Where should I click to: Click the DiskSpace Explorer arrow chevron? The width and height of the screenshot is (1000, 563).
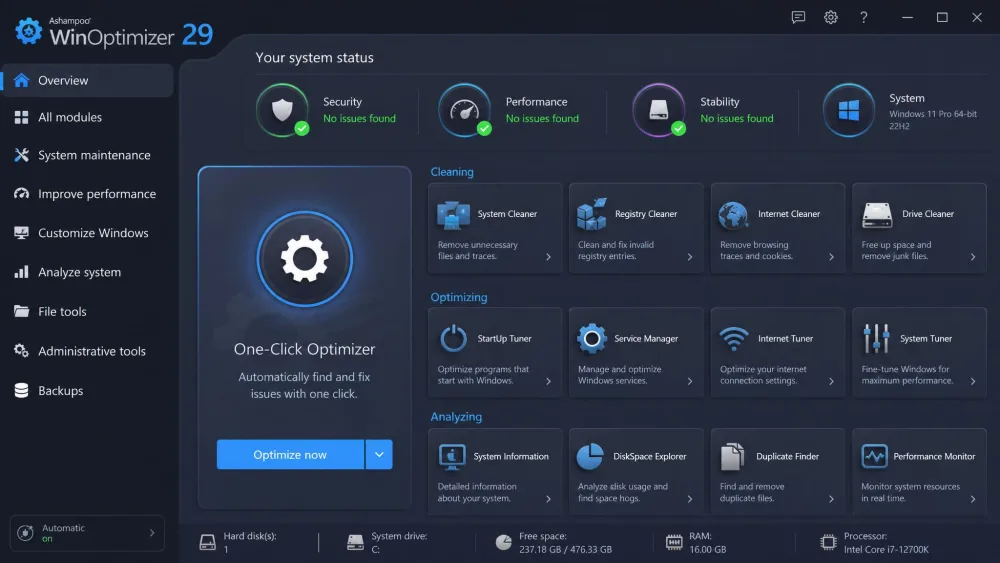coord(690,499)
